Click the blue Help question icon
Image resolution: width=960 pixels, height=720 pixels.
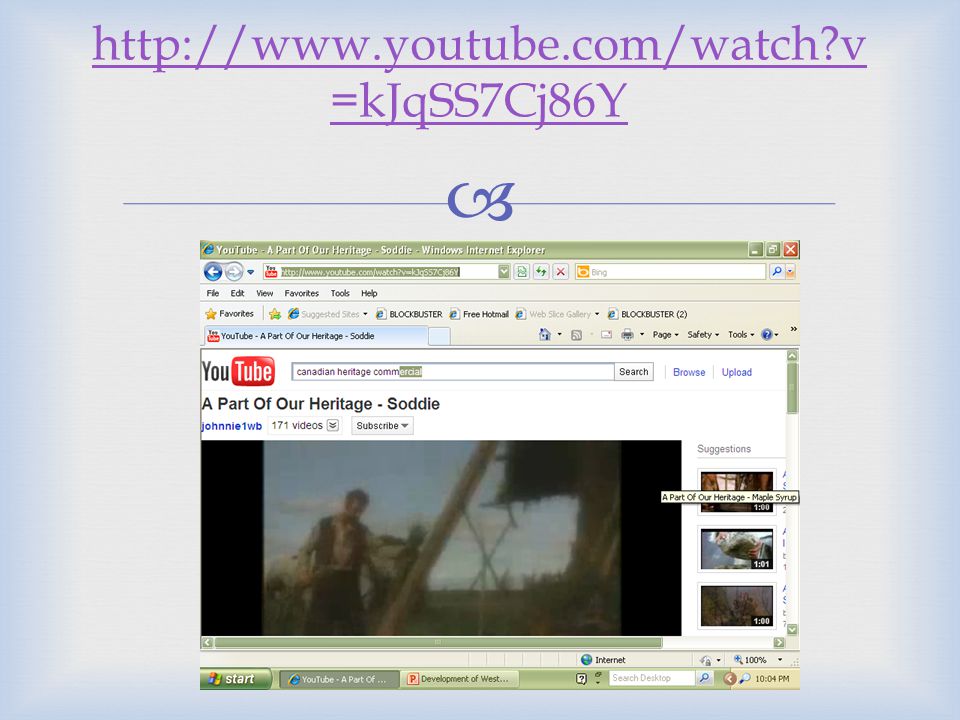pyautogui.click(x=767, y=334)
